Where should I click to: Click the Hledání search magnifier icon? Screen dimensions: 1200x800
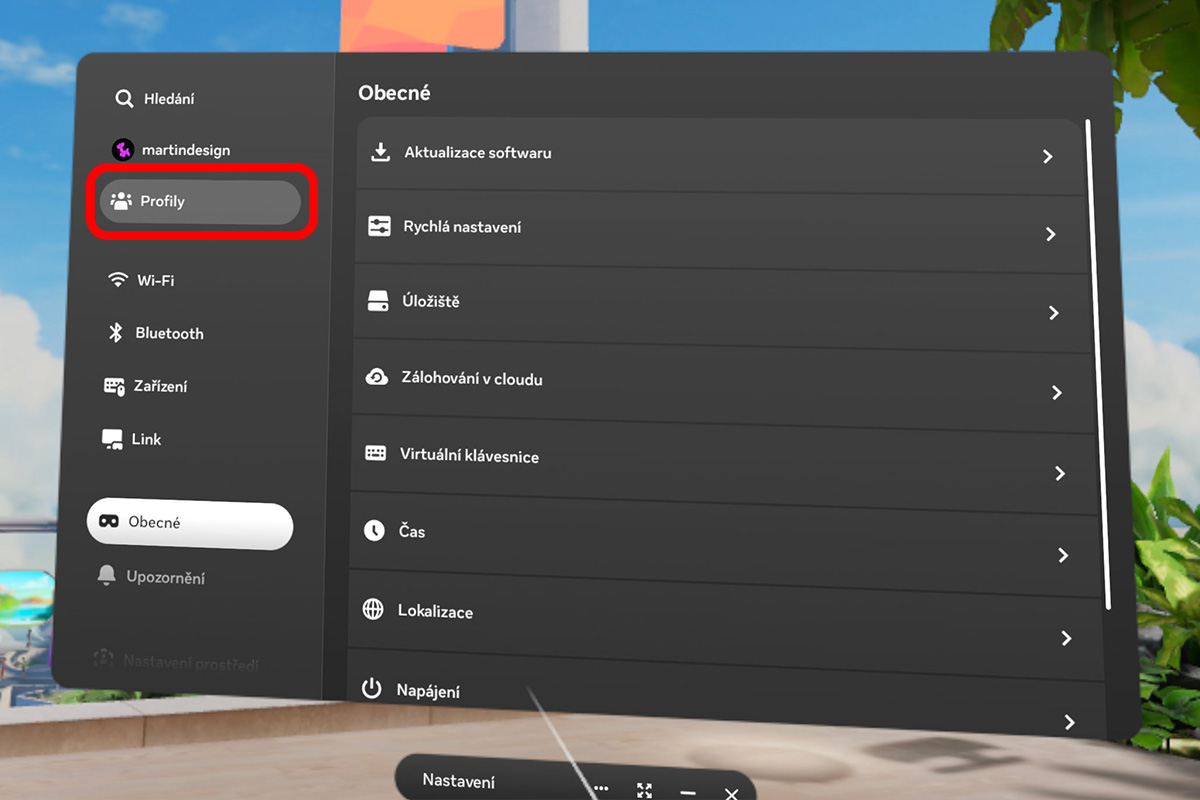click(x=124, y=99)
